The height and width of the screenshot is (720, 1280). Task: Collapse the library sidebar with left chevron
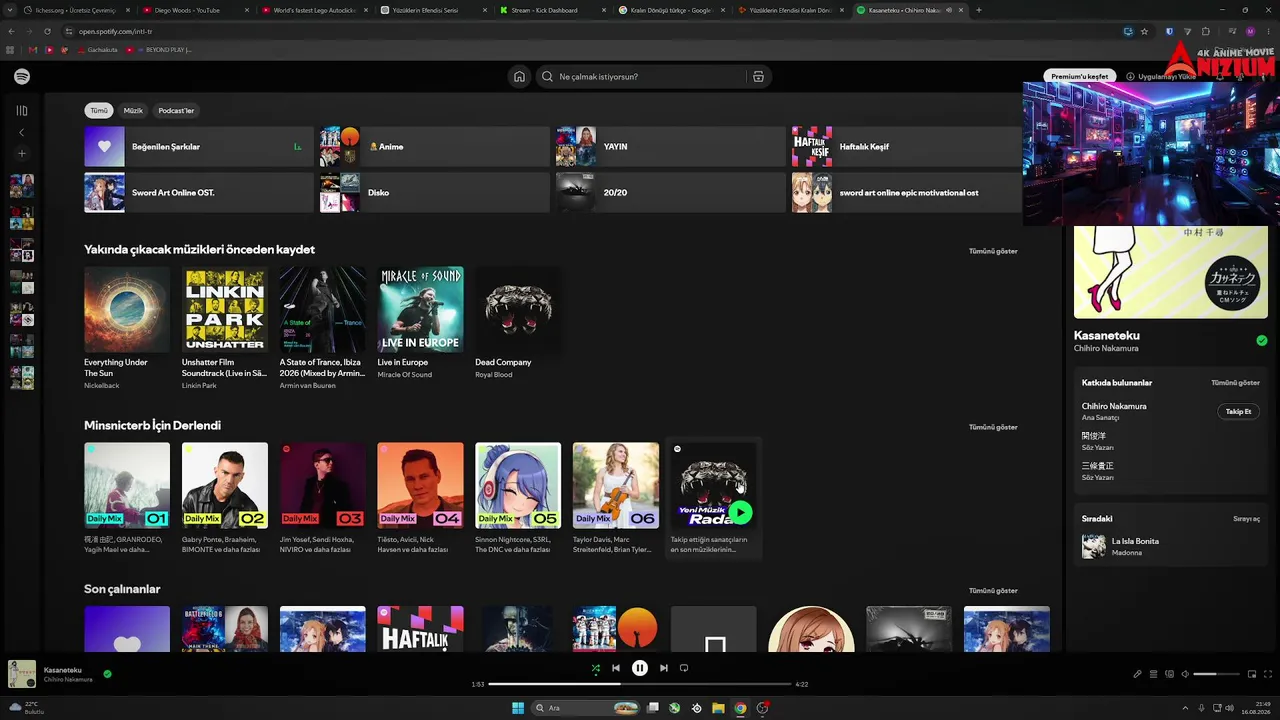click(x=22, y=132)
